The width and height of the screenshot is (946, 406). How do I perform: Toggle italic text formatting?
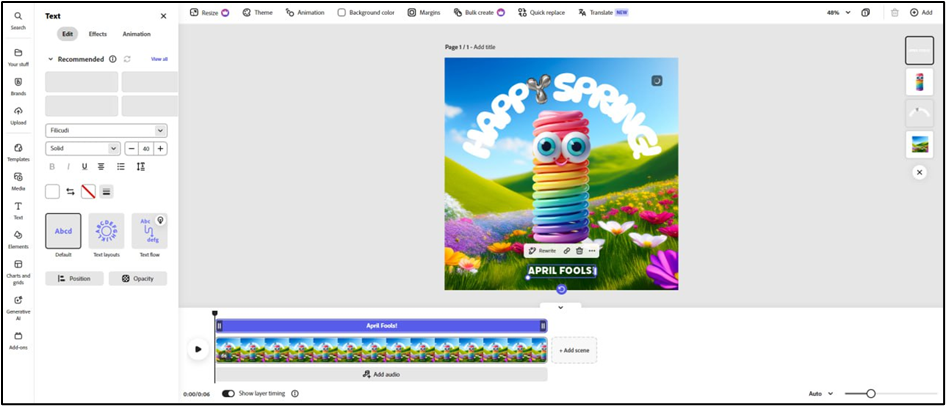[x=68, y=166]
